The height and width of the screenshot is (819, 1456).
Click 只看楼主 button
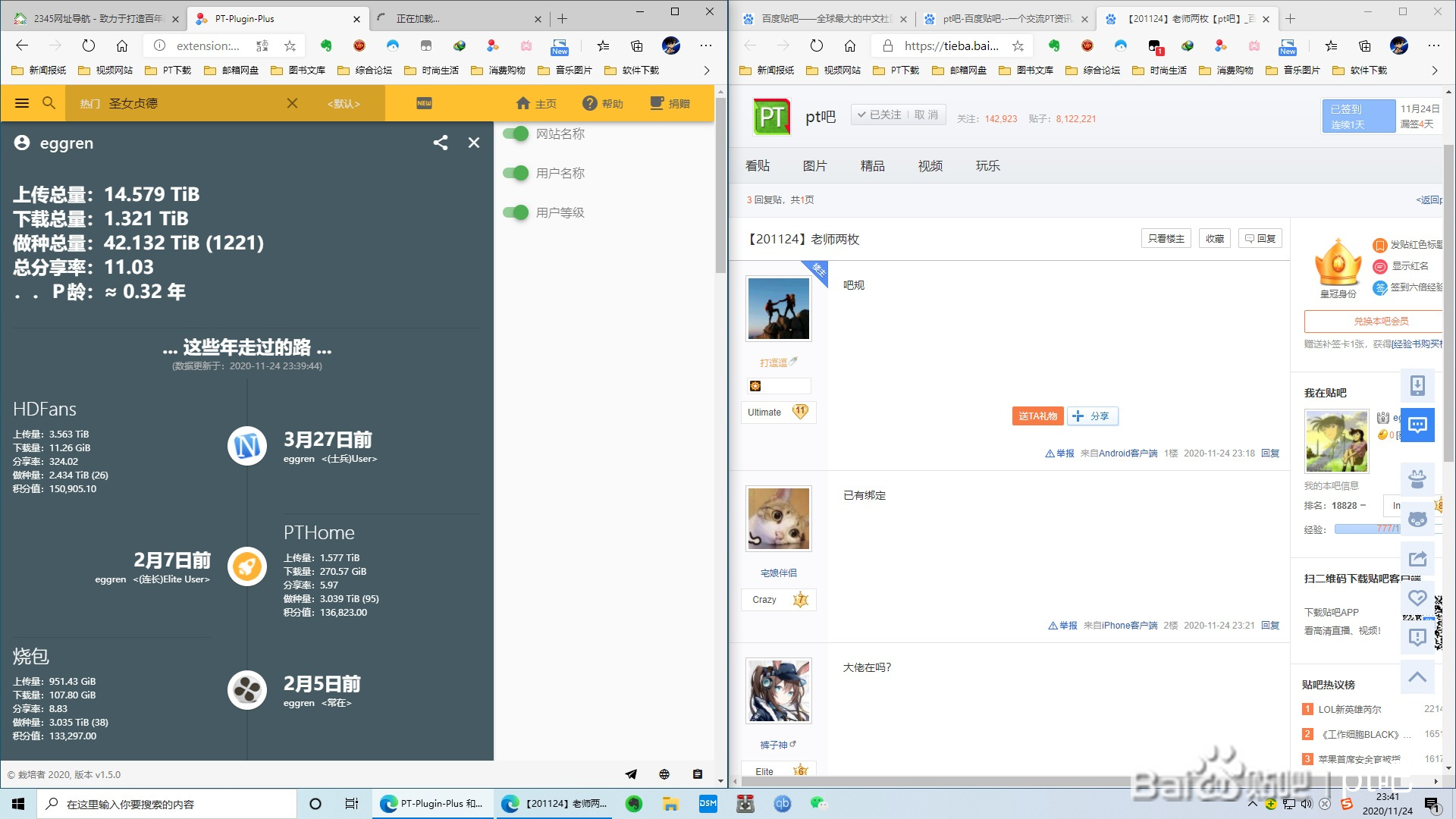coord(1166,238)
